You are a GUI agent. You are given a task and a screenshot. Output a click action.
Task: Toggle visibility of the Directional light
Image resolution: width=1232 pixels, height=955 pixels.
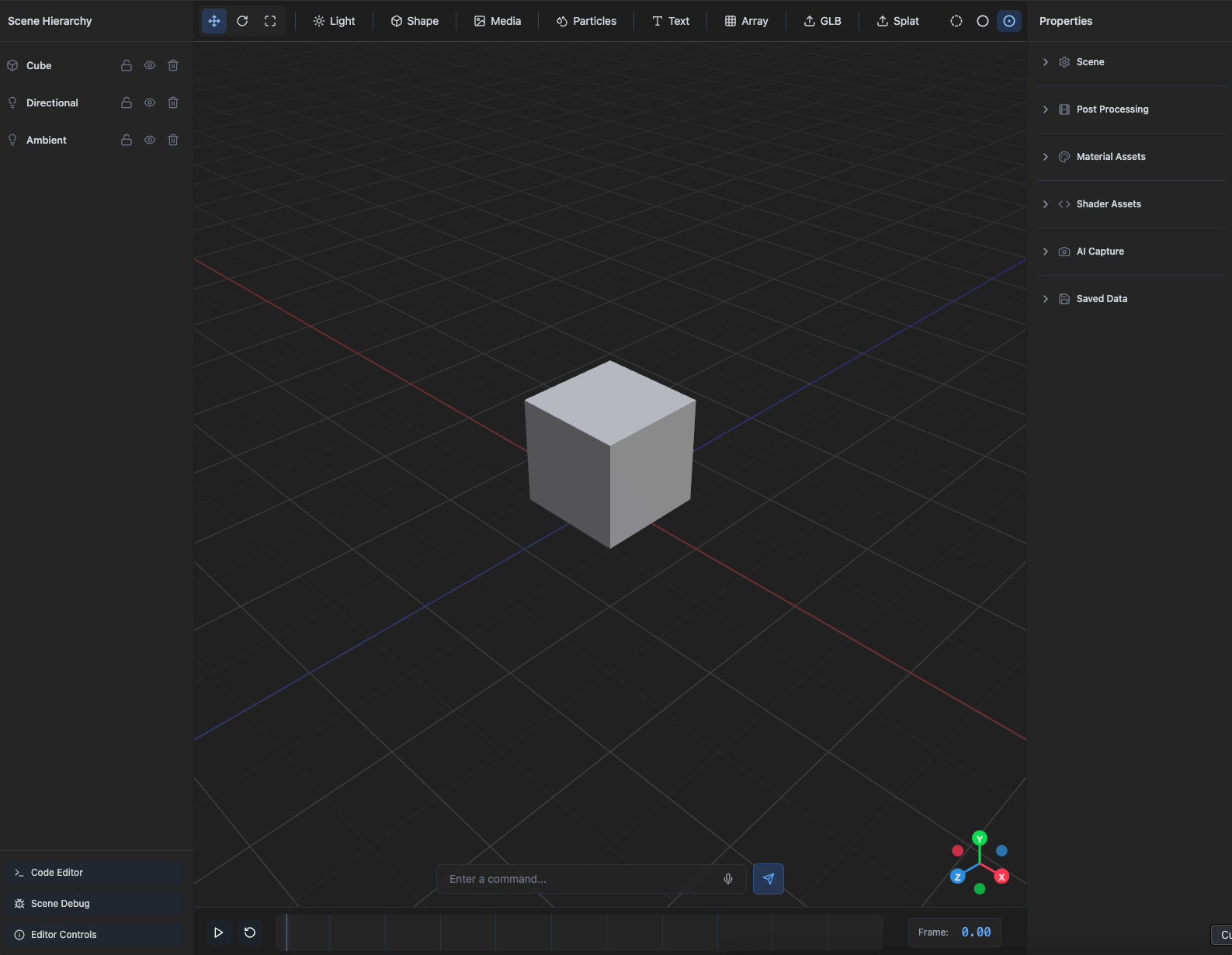tap(150, 103)
